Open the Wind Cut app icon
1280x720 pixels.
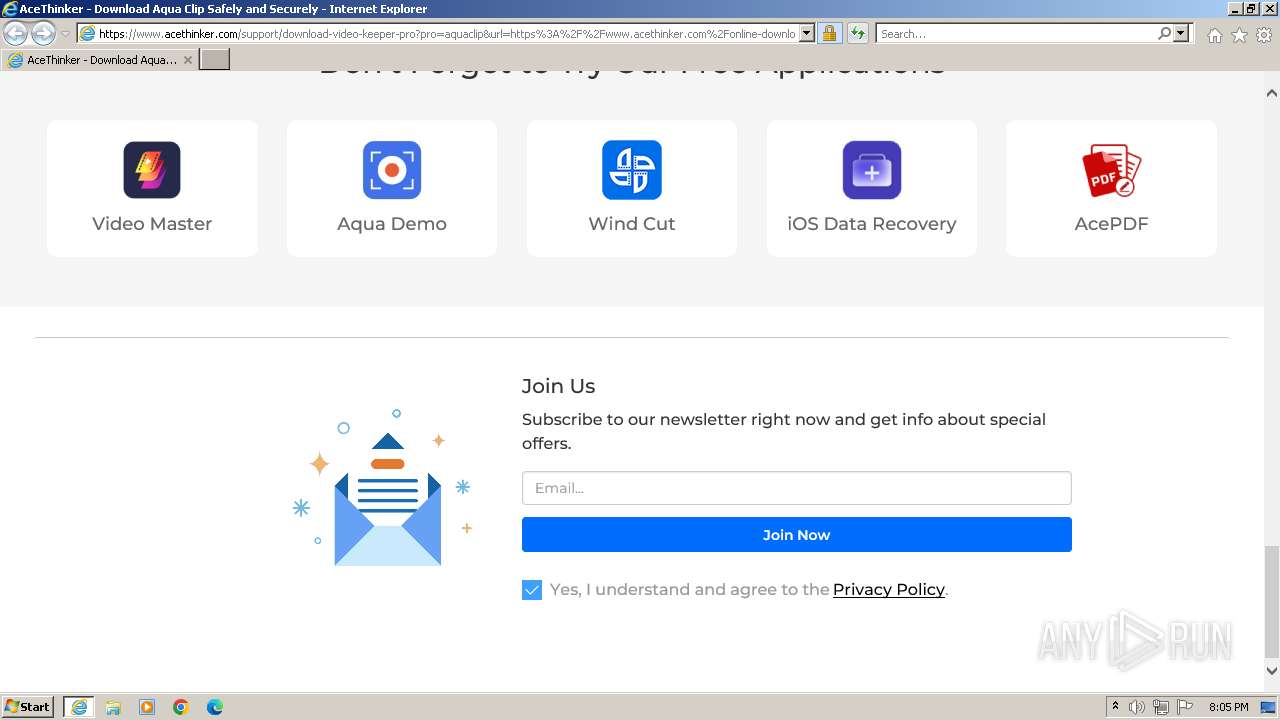(632, 170)
